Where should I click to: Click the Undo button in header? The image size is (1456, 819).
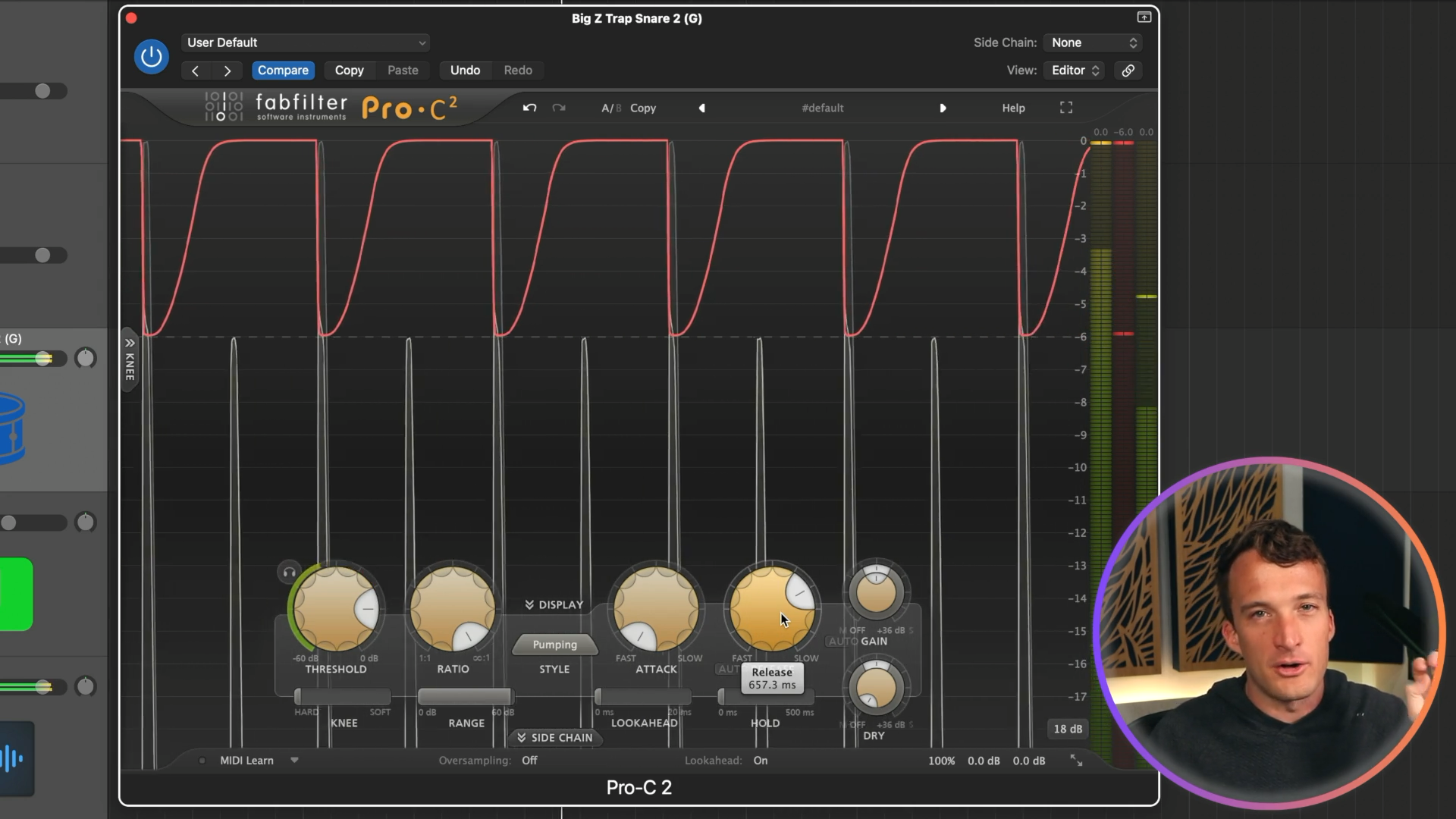465,71
